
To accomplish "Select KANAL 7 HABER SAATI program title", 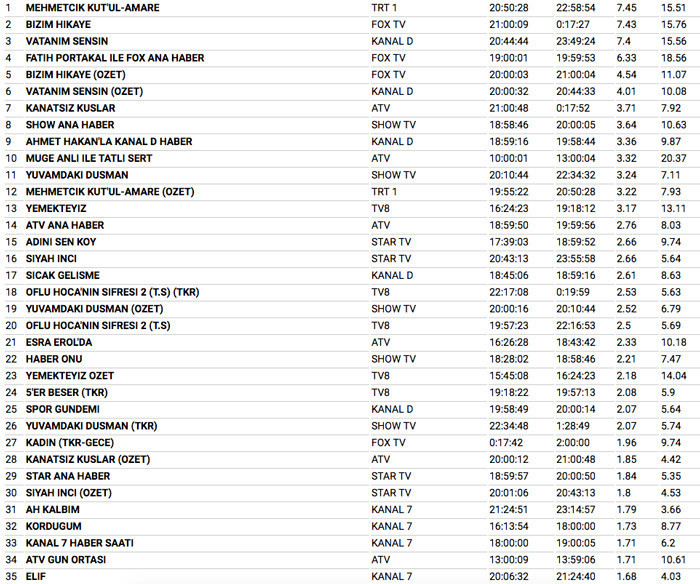I will pyautogui.click(x=83, y=543).
